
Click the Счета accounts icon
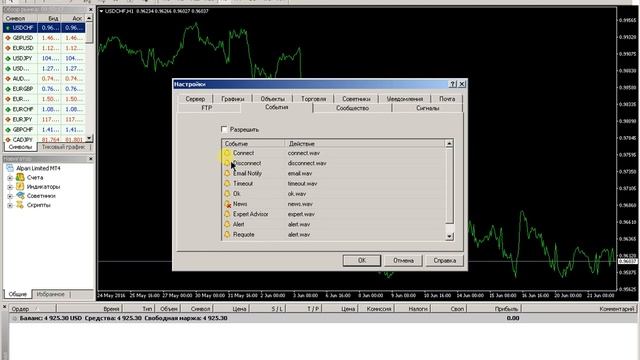pyautogui.click(x=20, y=178)
